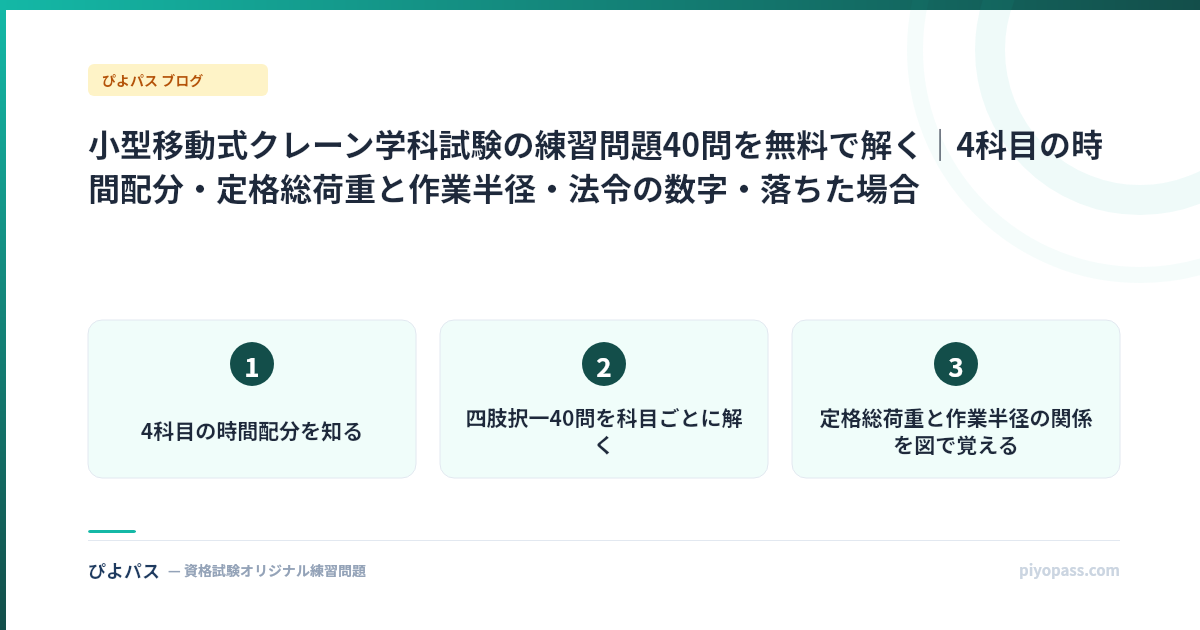Click the piyopass.com link
The width and height of the screenshot is (1200, 630).
point(1069,571)
